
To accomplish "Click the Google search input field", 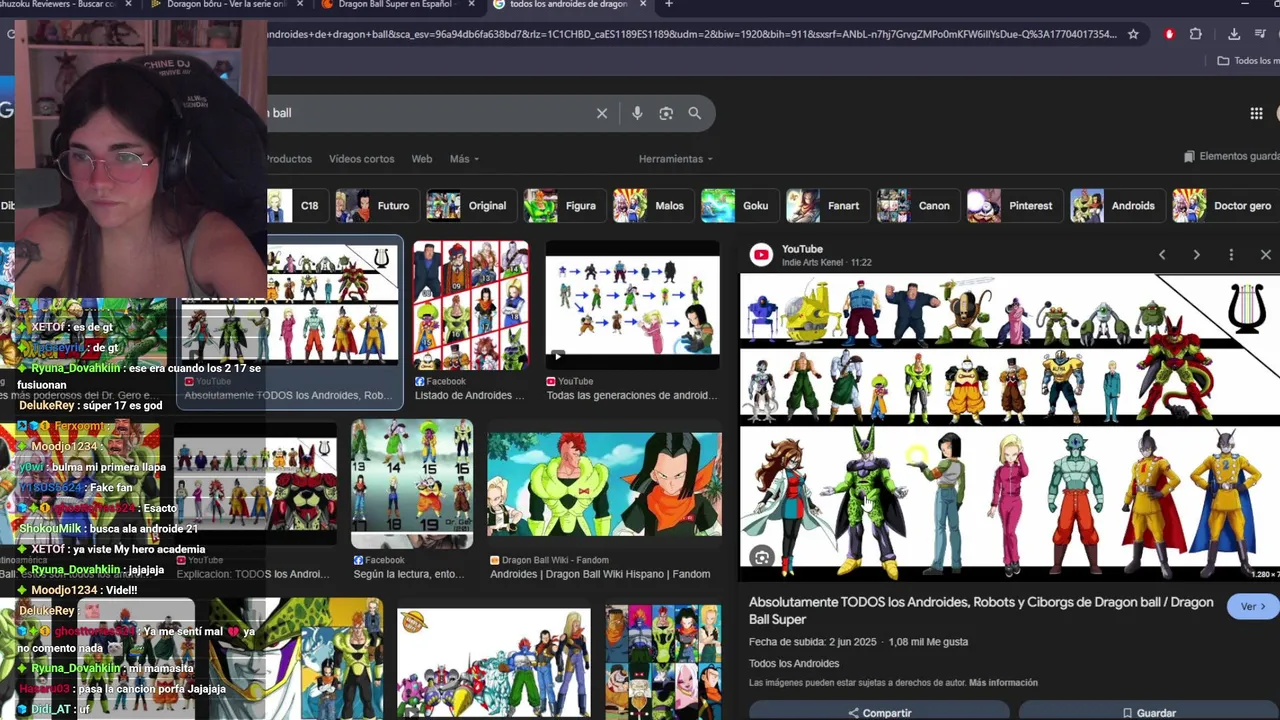I will coord(430,113).
